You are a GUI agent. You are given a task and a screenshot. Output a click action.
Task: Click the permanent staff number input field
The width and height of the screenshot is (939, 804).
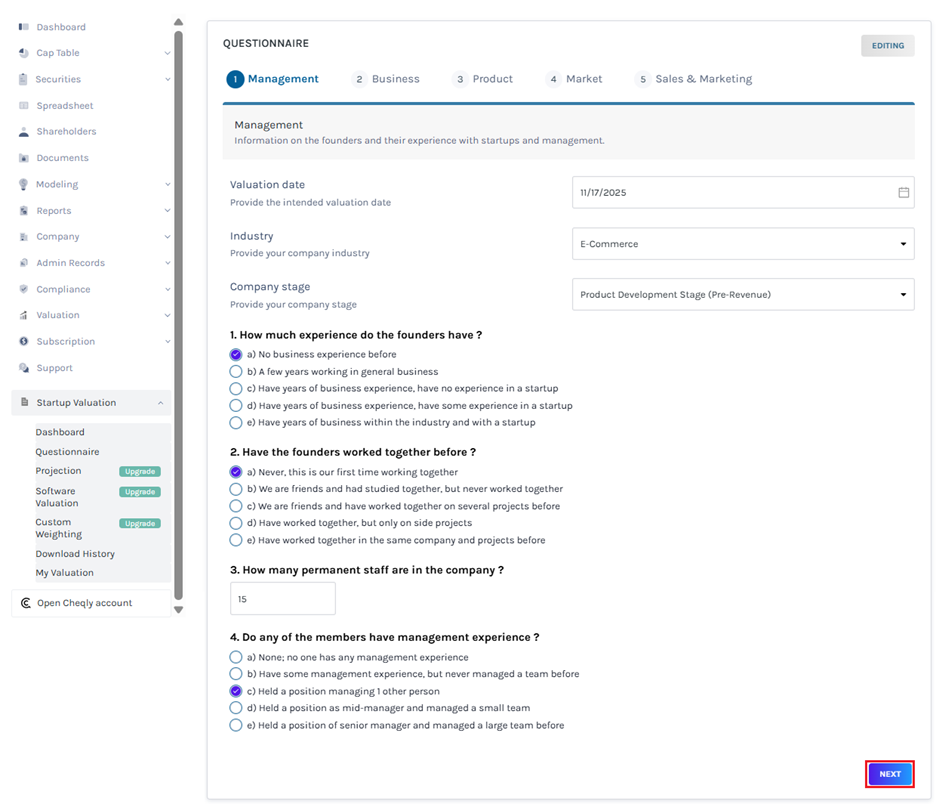pos(282,598)
